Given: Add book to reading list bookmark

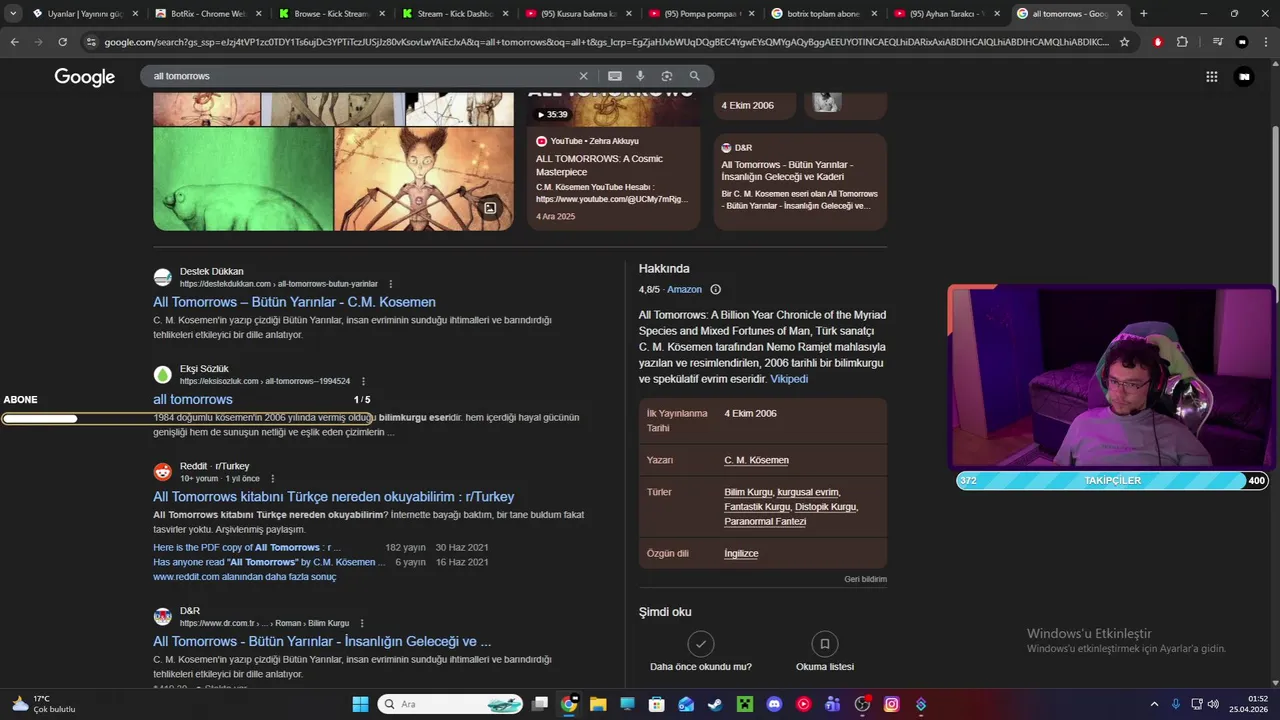Looking at the screenshot, I should click(824, 643).
